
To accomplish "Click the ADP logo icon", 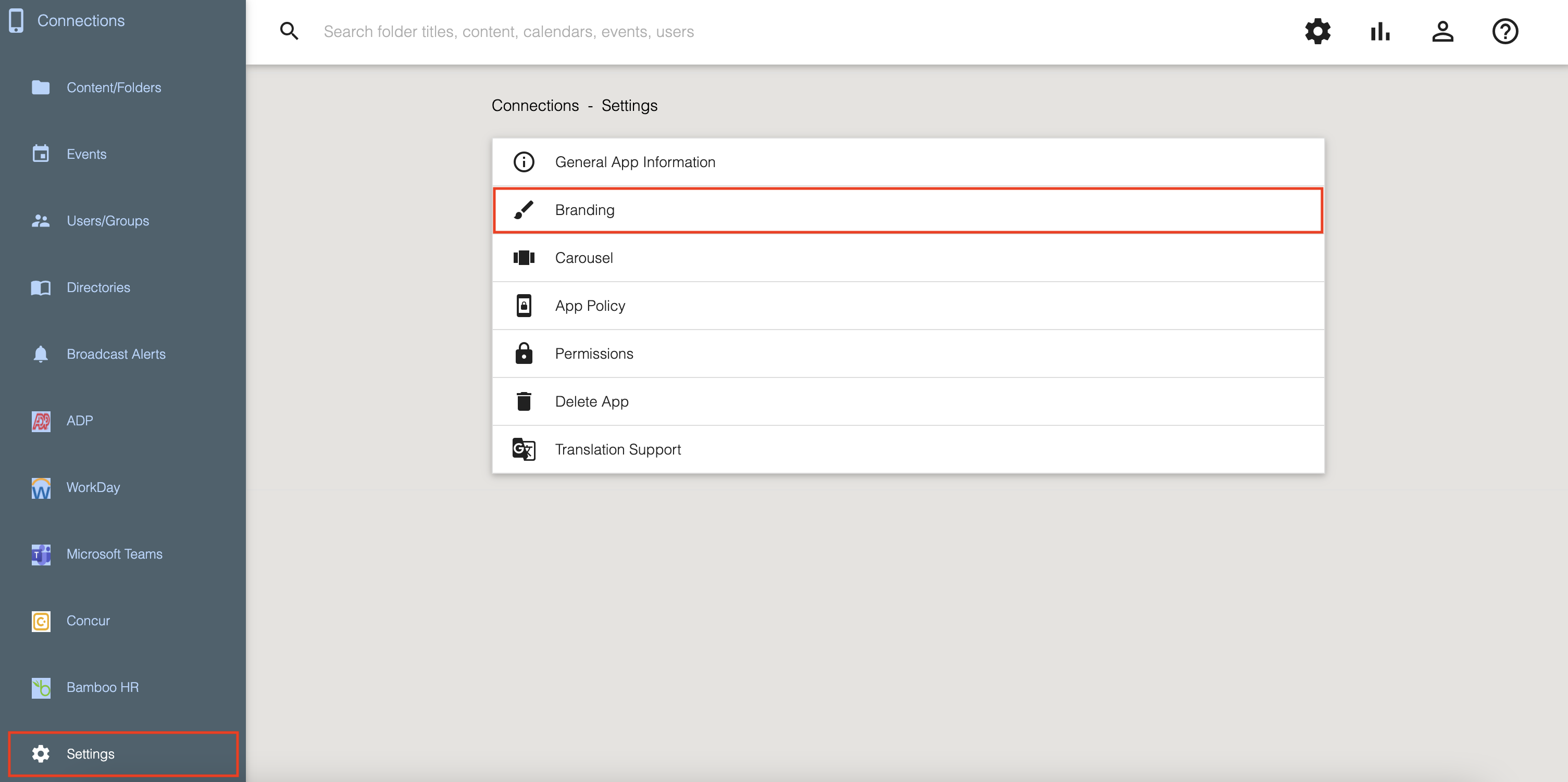I will tap(41, 421).
